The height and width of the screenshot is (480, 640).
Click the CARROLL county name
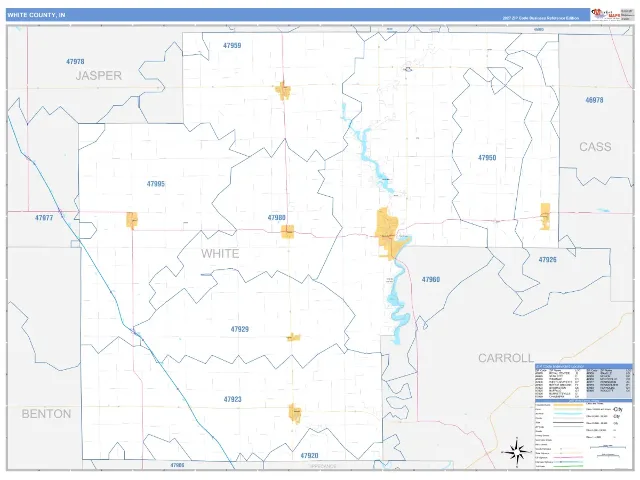coord(506,358)
